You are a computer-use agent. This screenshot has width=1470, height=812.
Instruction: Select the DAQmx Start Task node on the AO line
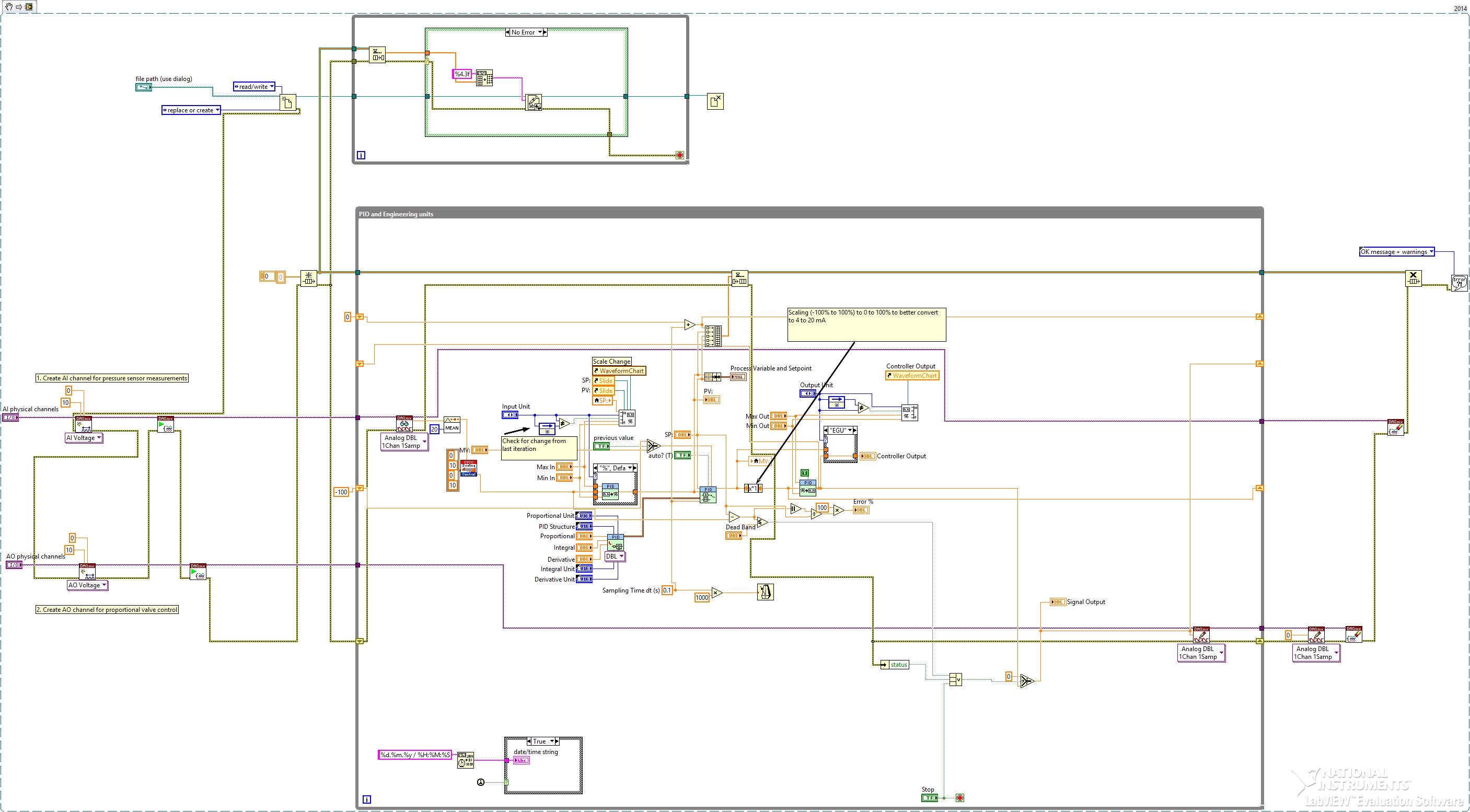coord(198,571)
